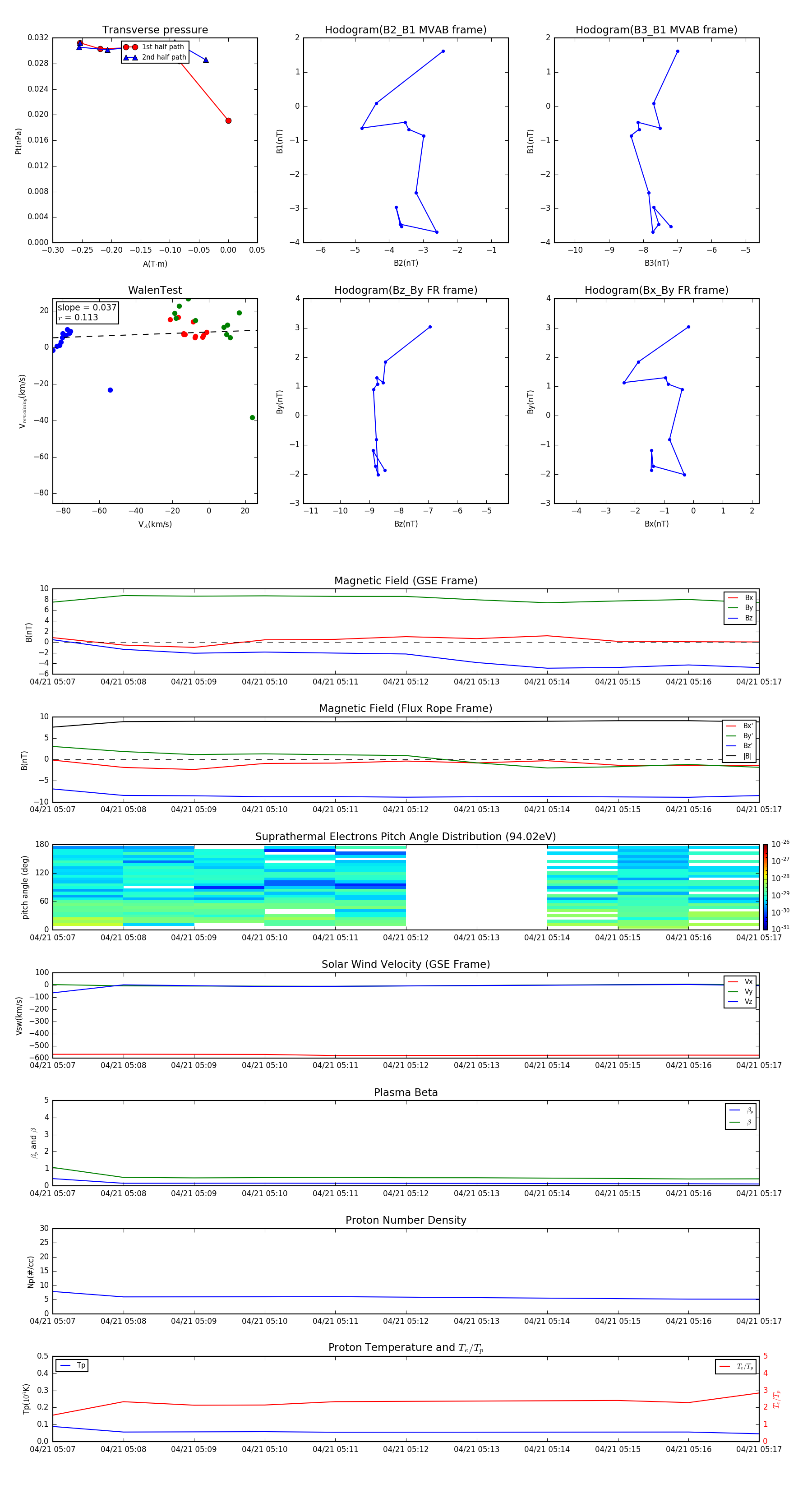Click the By' legend entry in Flux Rope plot

tap(740, 736)
